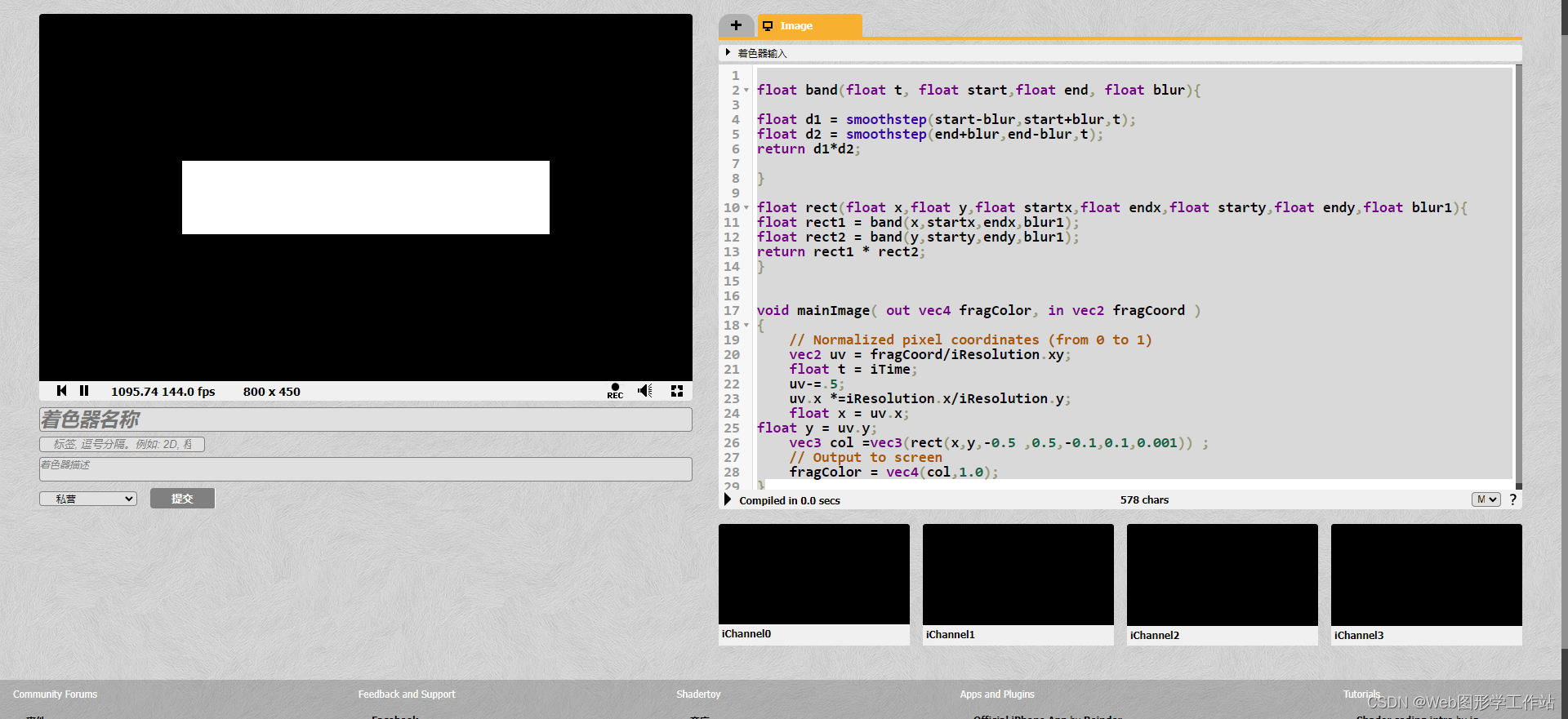This screenshot has width=1568, height=719.
Task: Click line number 26 in gutter
Action: [x=732, y=443]
